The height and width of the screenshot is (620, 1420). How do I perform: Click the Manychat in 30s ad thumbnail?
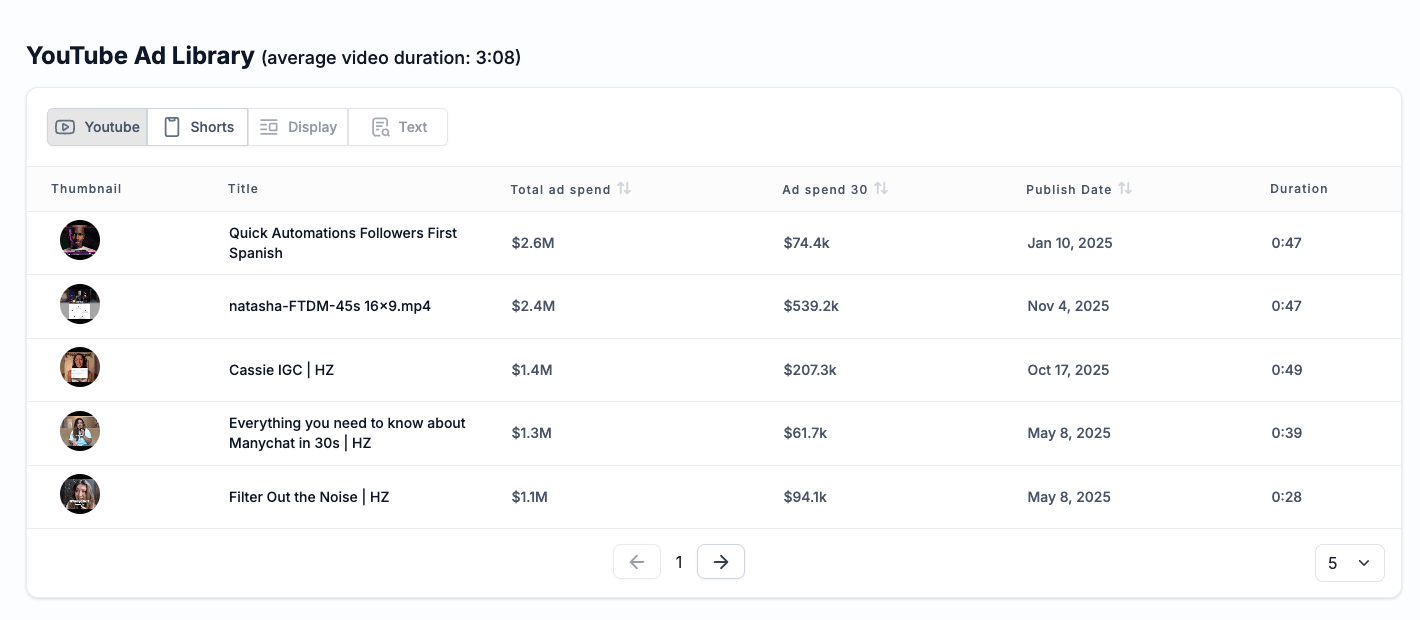[x=80, y=431]
